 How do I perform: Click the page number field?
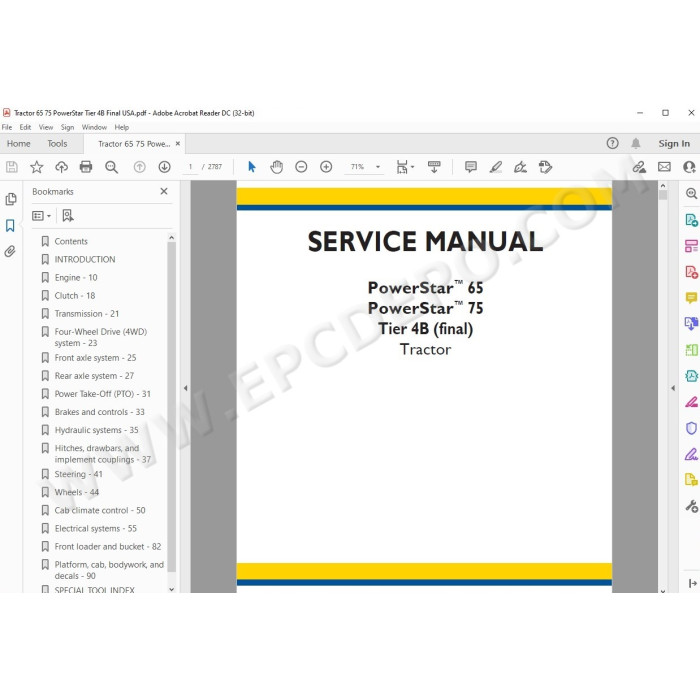[x=191, y=167]
